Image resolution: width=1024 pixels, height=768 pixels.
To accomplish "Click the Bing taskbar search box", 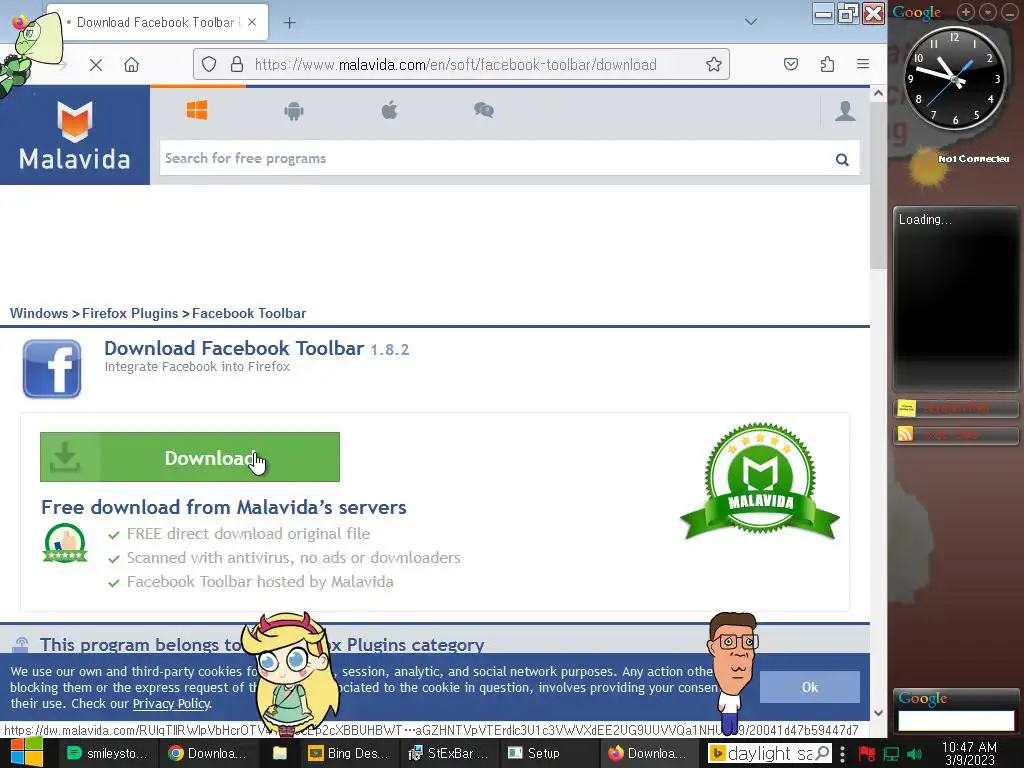I will coord(770,754).
